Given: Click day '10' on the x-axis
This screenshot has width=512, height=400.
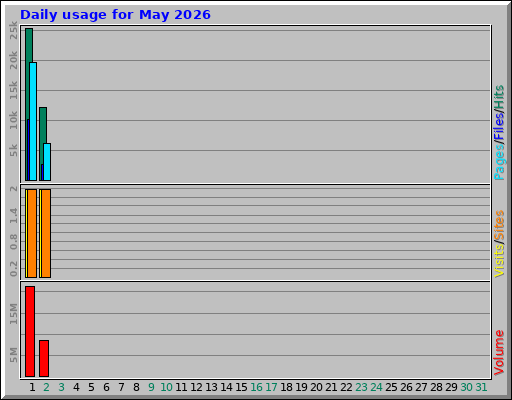Looking at the screenshot, I should tap(166, 387).
